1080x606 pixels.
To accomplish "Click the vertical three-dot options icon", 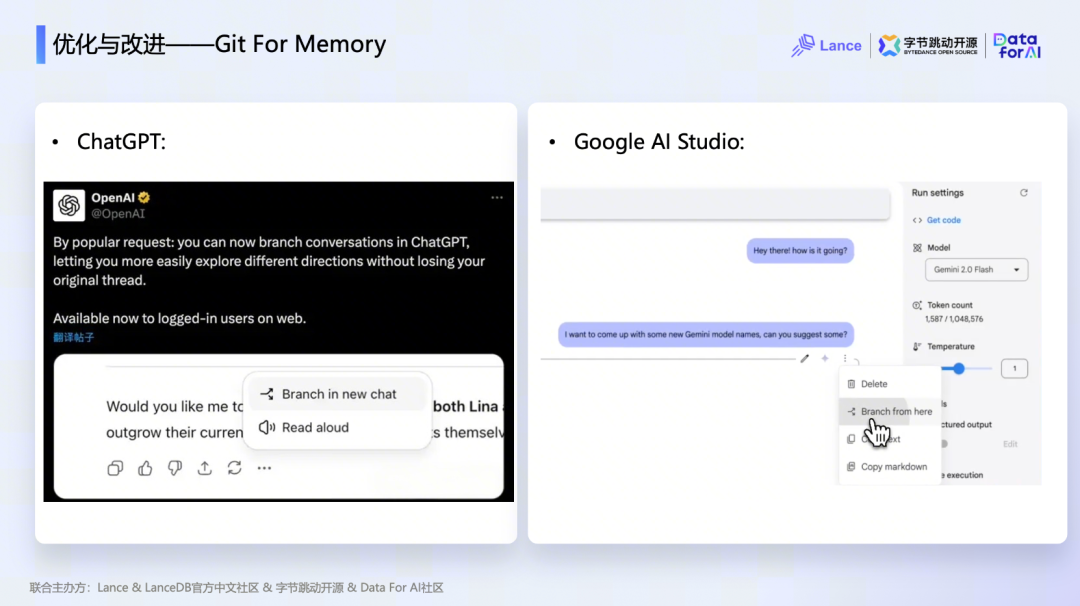I will point(845,358).
